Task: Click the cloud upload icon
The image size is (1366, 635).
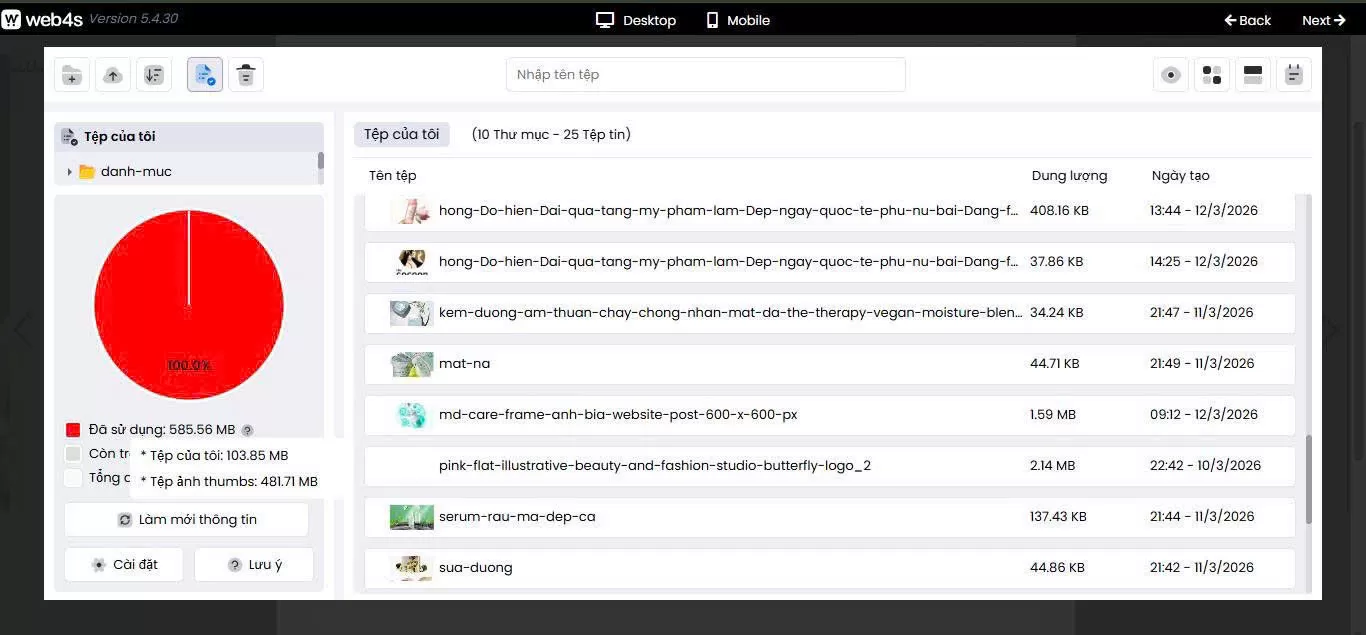Action: click(113, 75)
